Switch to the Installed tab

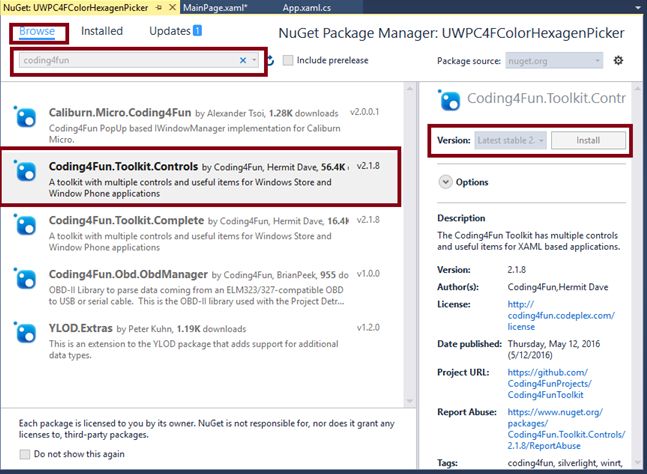click(102, 31)
